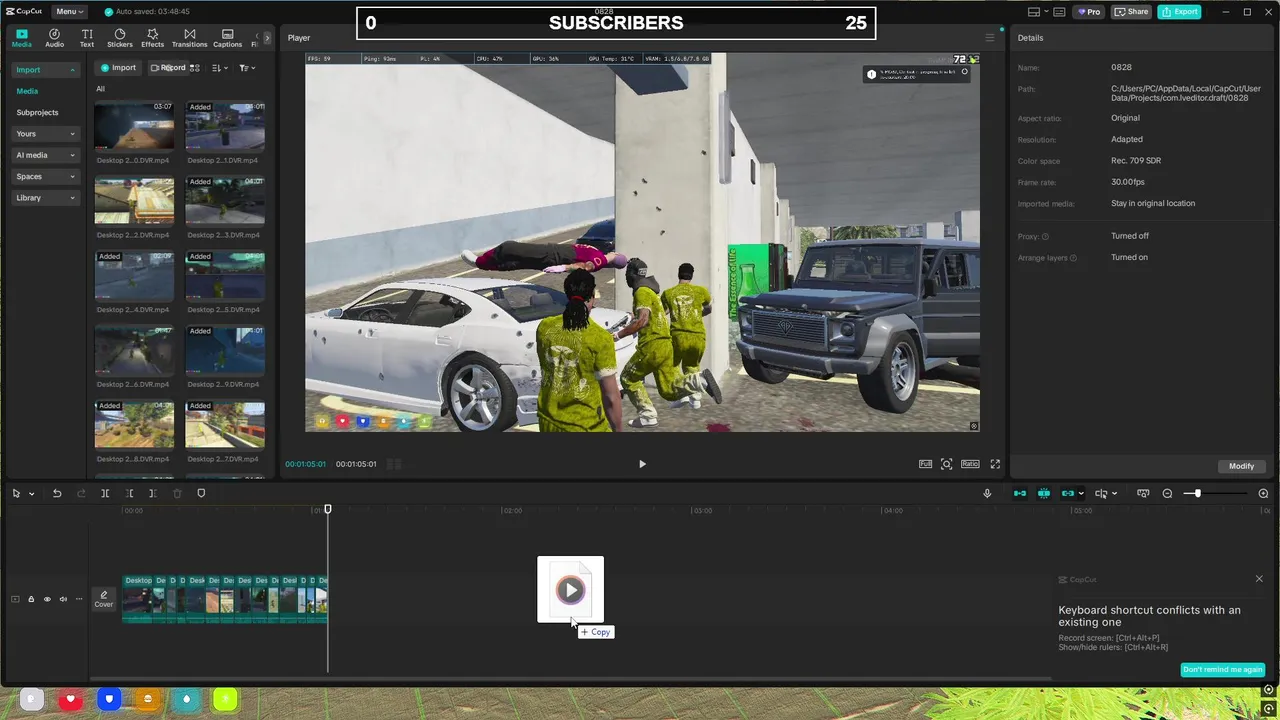Expand the AI media section

click(x=45, y=155)
